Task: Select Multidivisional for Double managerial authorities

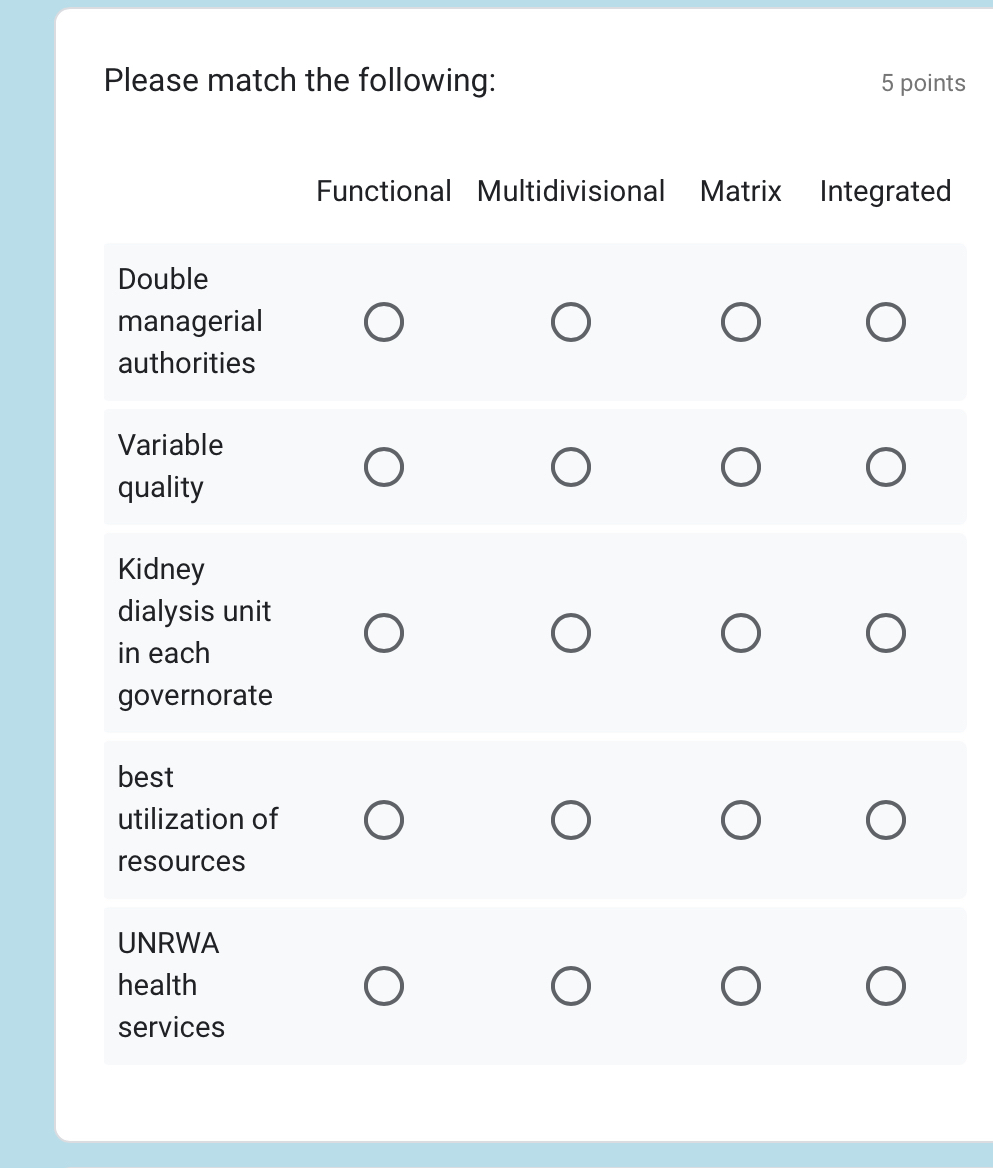Action: pyautogui.click(x=571, y=321)
